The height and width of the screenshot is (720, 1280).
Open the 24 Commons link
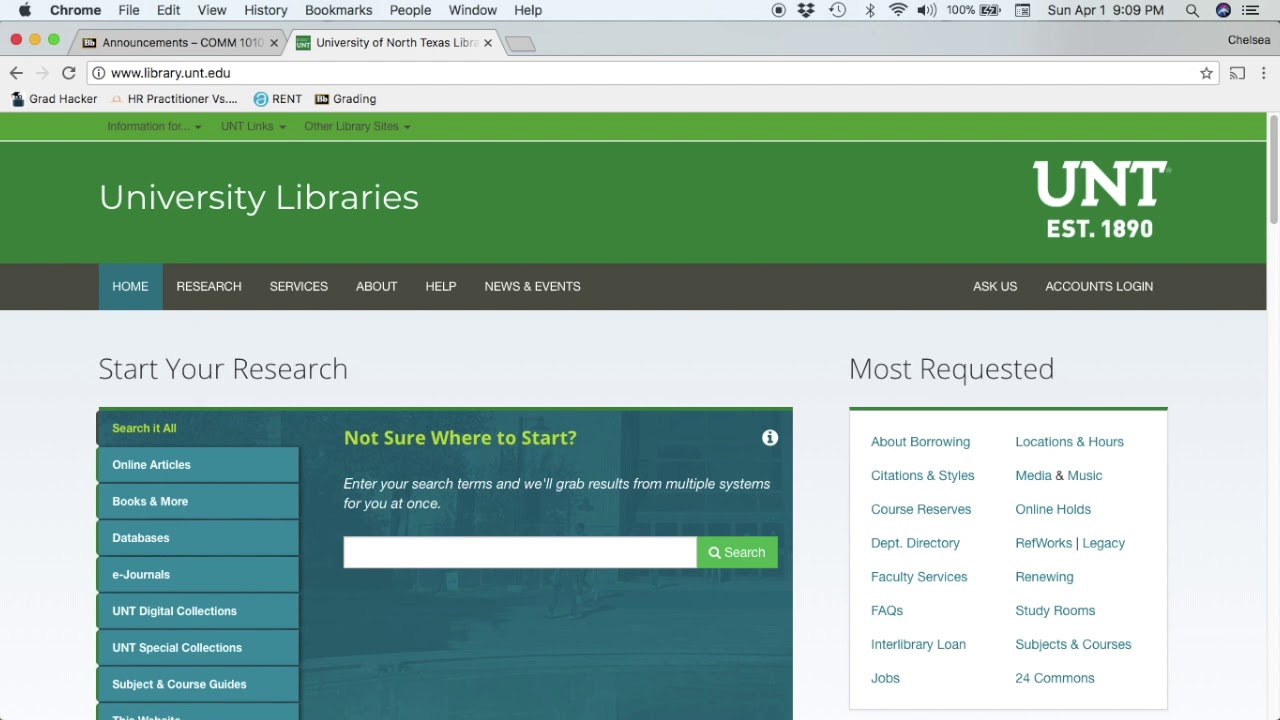[x=1055, y=678]
